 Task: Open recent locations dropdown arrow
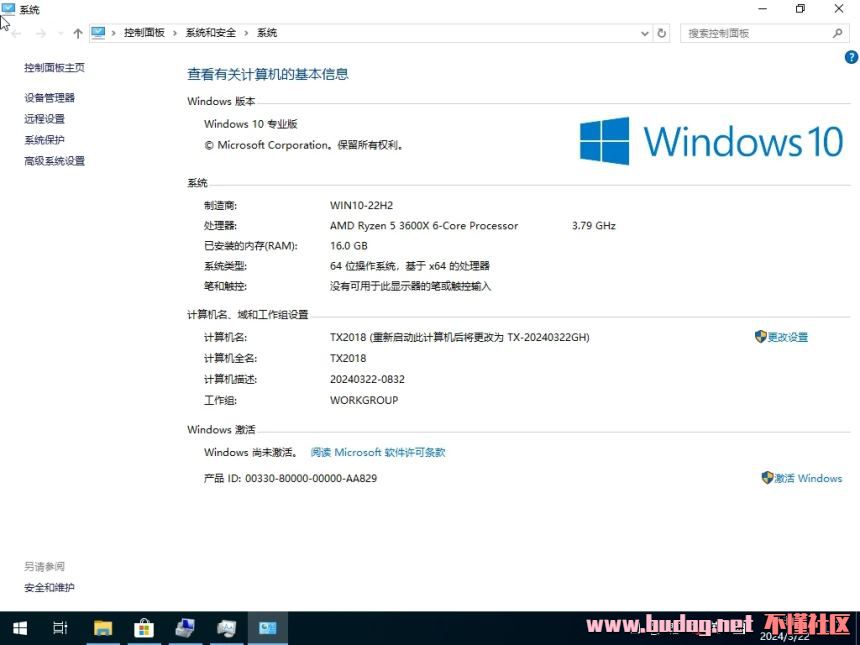point(60,33)
